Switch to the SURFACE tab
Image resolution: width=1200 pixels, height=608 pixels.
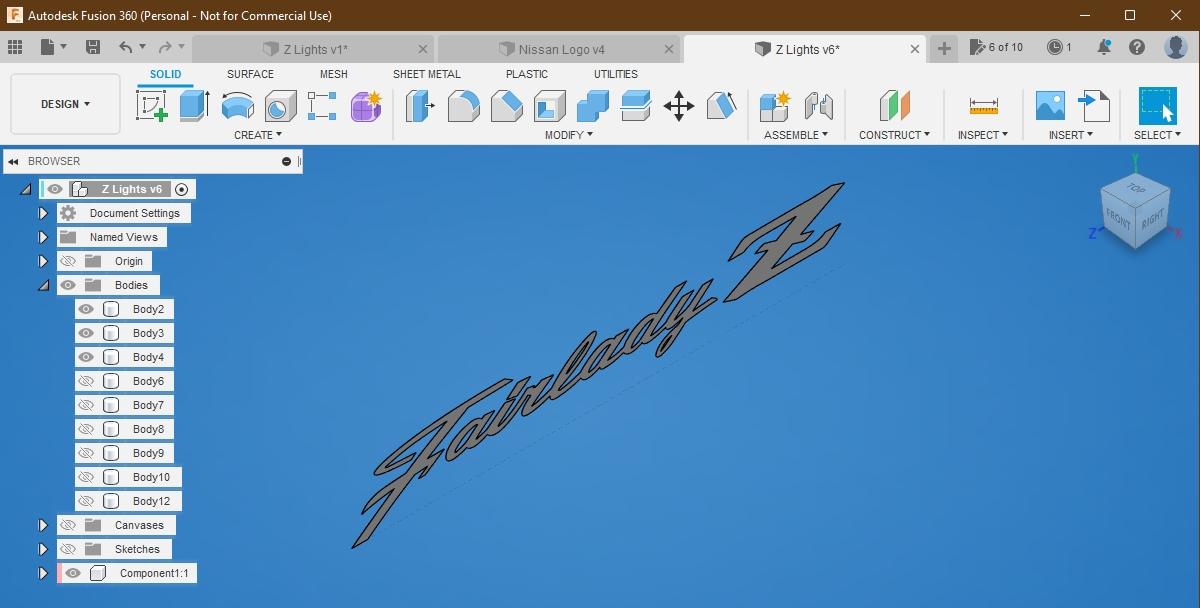[x=250, y=74]
